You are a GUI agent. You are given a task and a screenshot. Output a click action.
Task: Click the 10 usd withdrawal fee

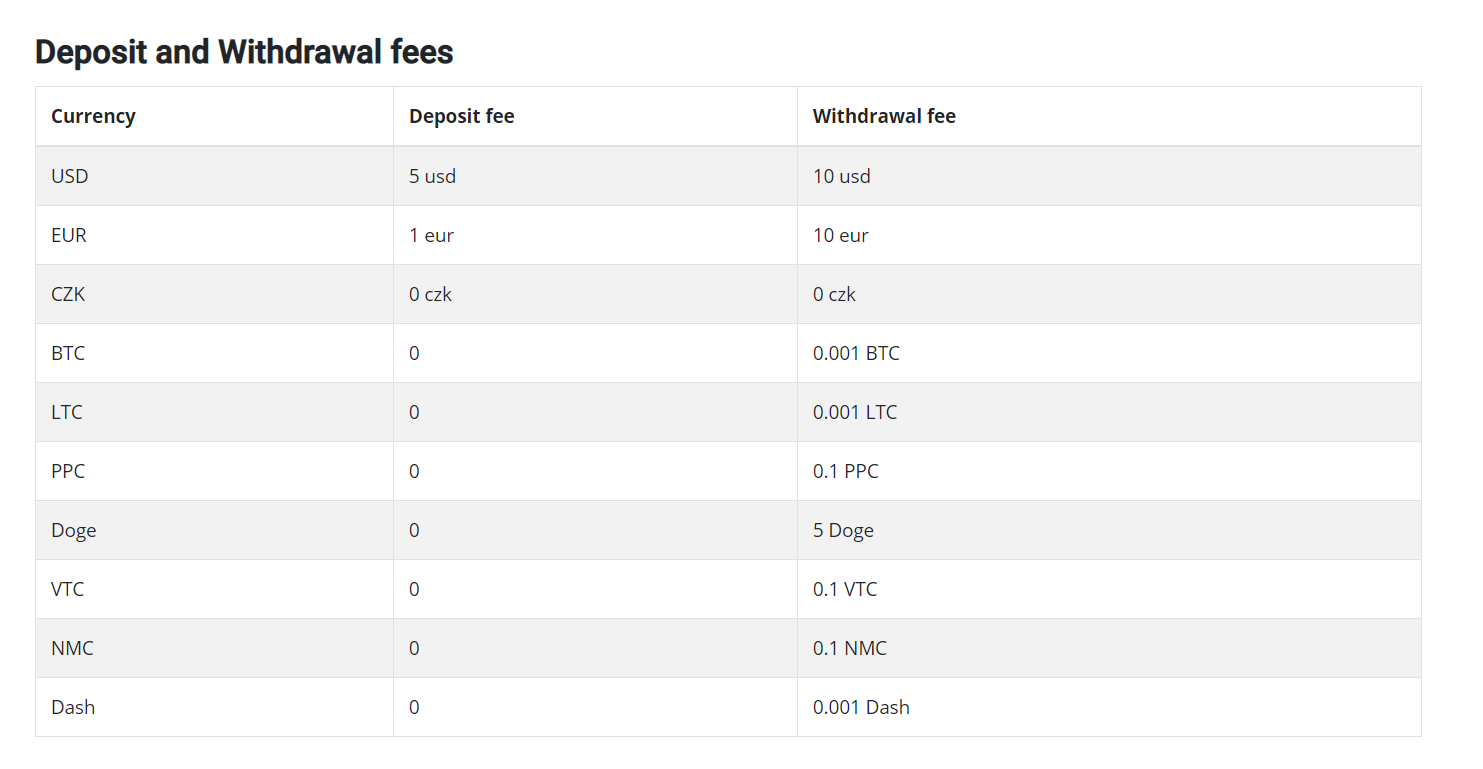(x=841, y=176)
